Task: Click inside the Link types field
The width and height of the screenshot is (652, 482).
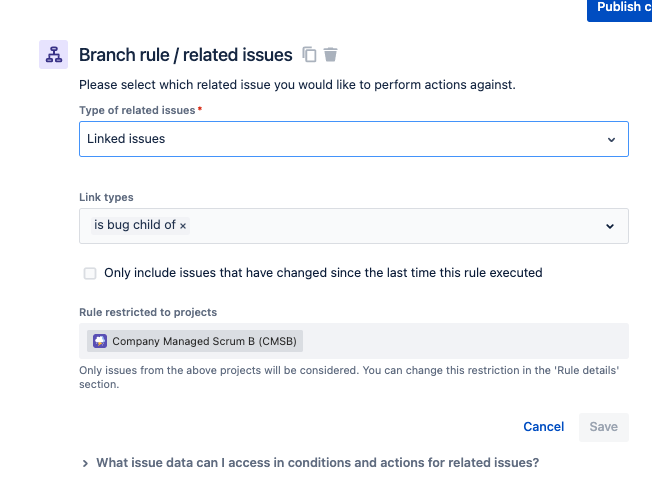Action: tap(354, 226)
